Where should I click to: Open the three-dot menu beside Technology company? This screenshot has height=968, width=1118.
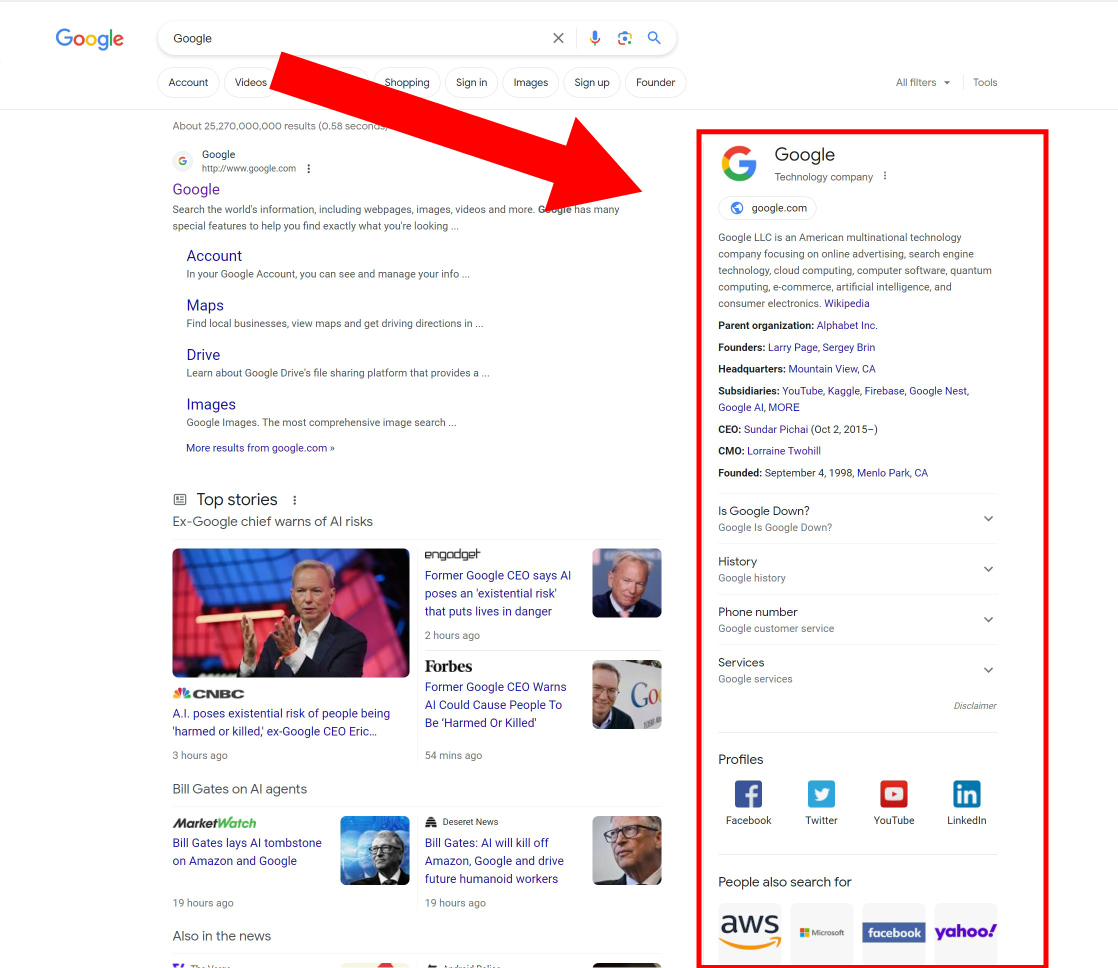(x=885, y=175)
